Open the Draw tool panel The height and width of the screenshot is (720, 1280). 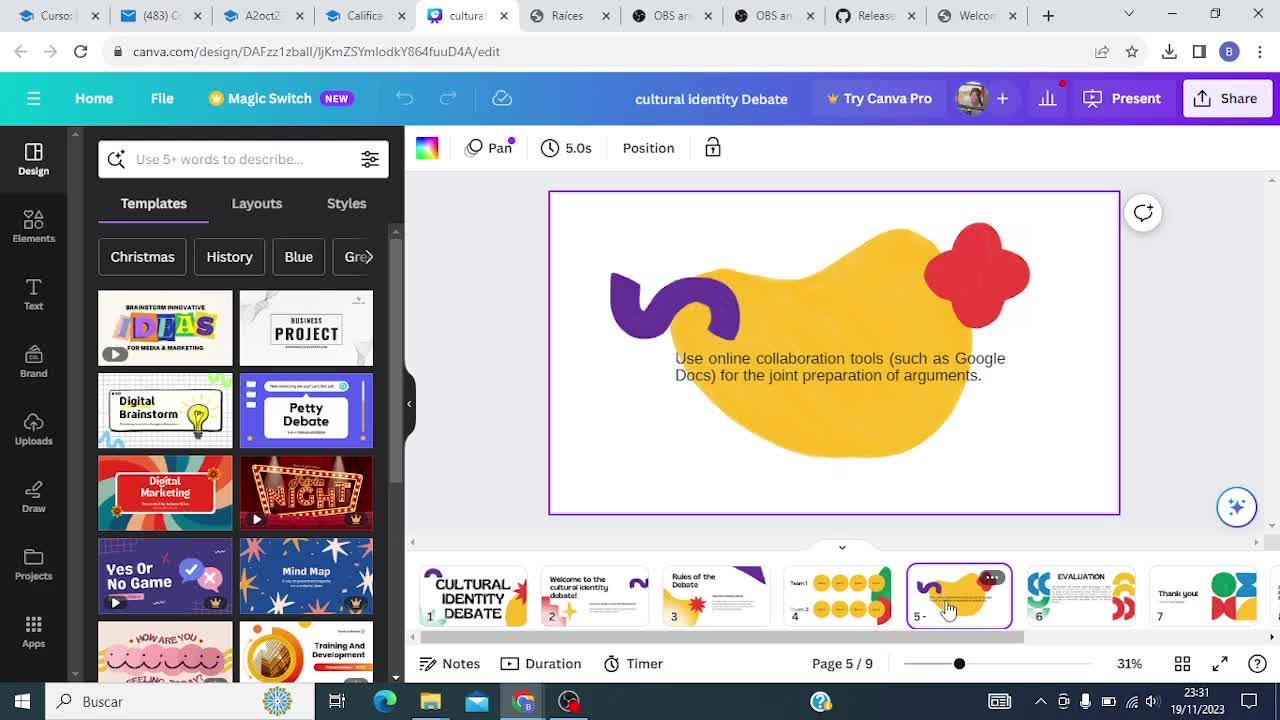click(33, 496)
